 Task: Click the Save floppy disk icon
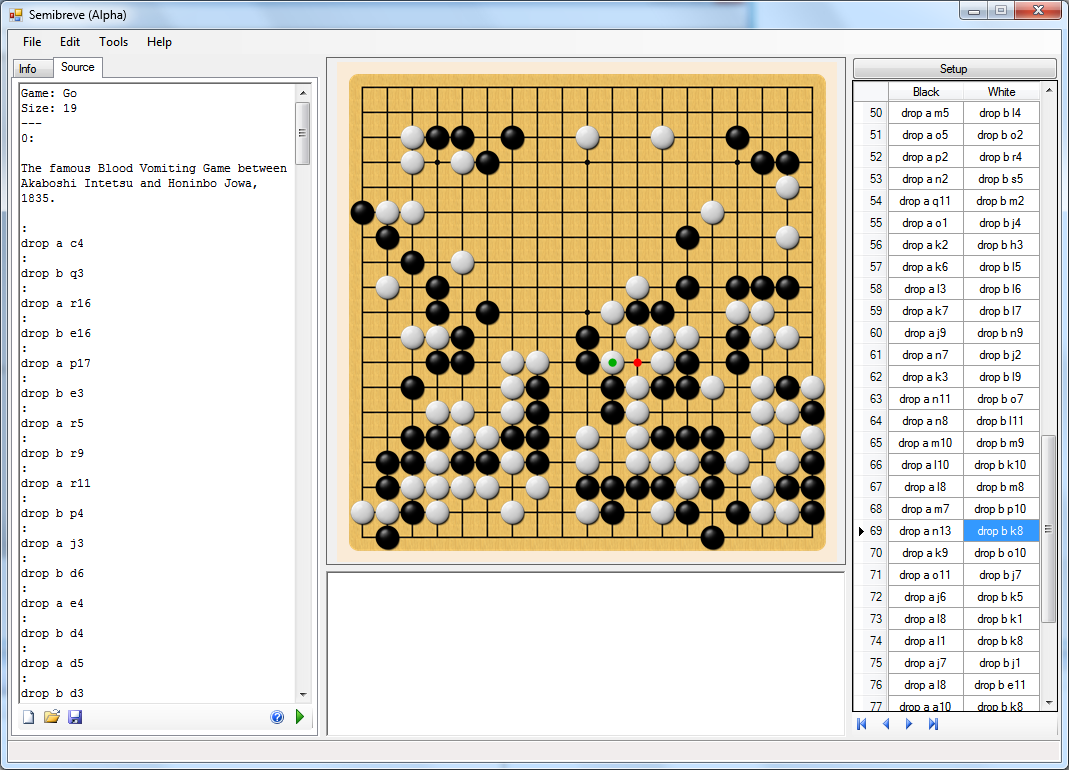[x=75, y=717]
